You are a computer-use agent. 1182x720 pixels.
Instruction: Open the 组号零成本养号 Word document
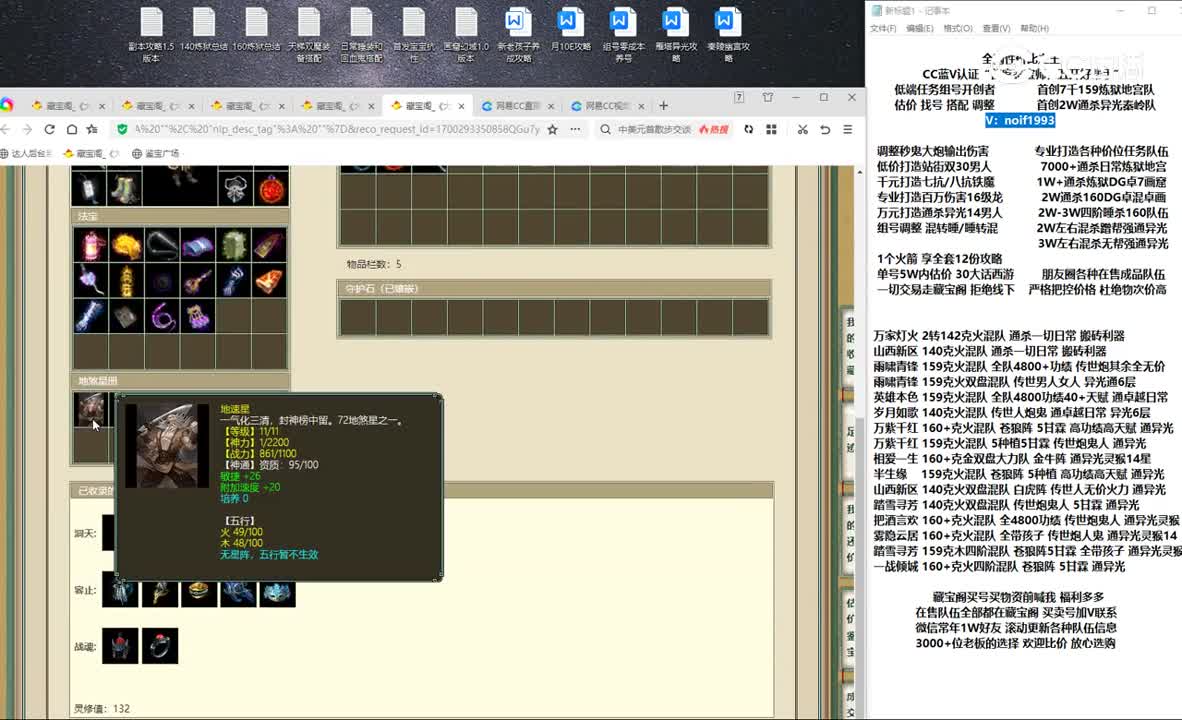[x=623, y=35]
